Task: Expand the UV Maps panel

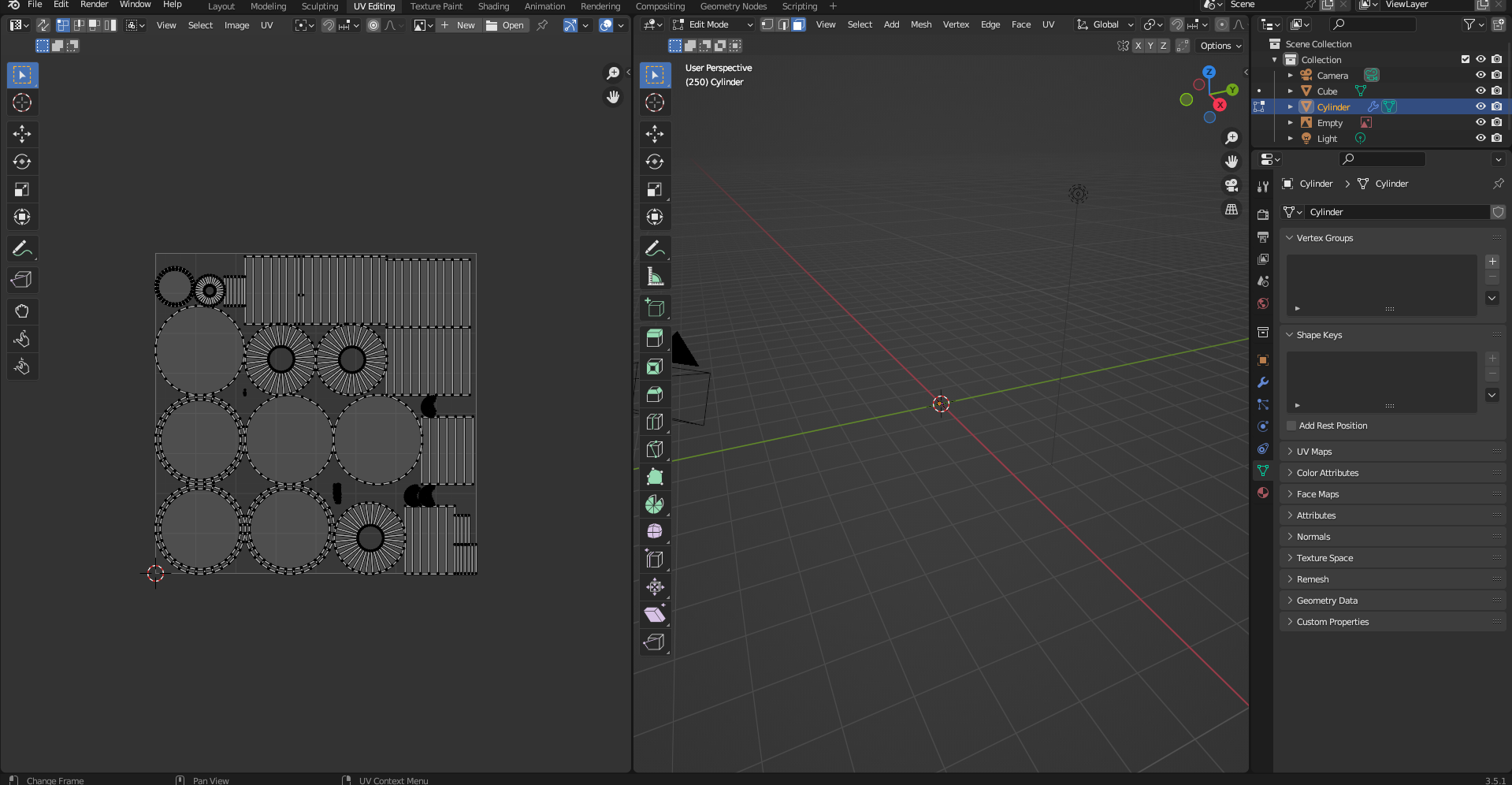Action: [x=1313, y=452]
